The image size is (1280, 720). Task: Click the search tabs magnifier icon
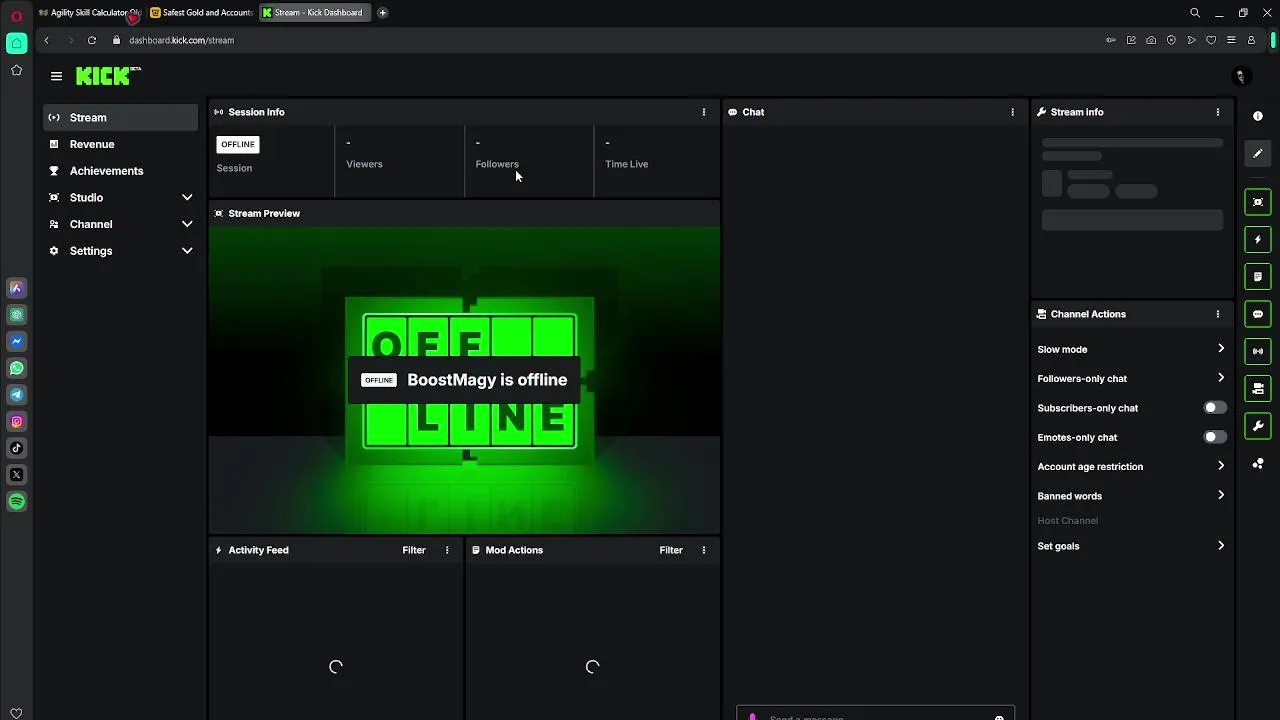coord(1195,13)
